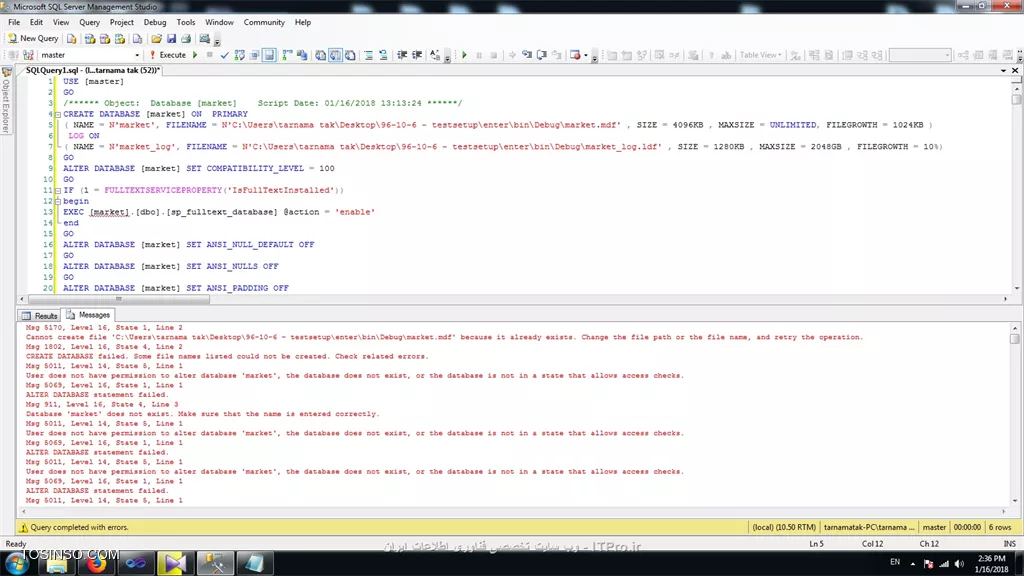Uncomment the selected lines
Image resolution: width=1024 pixels, height=576 pixels.
click(383, 56)
